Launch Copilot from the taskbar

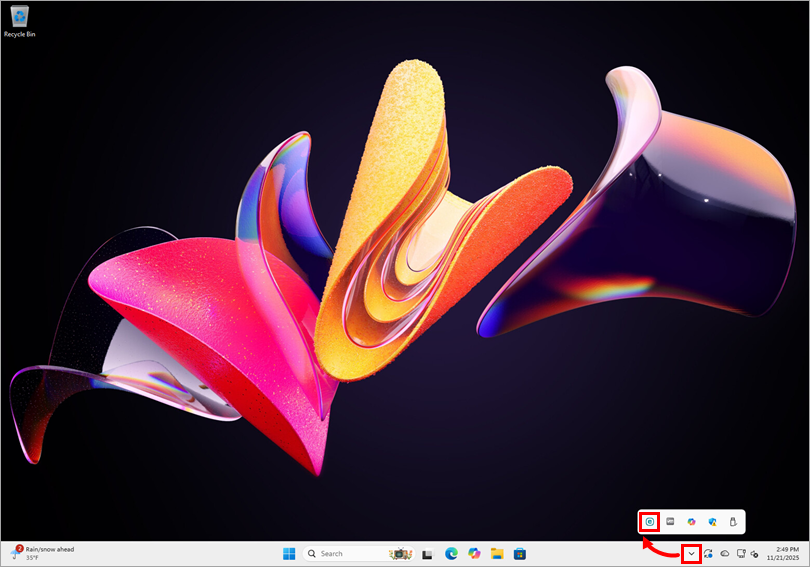[474, 553]
